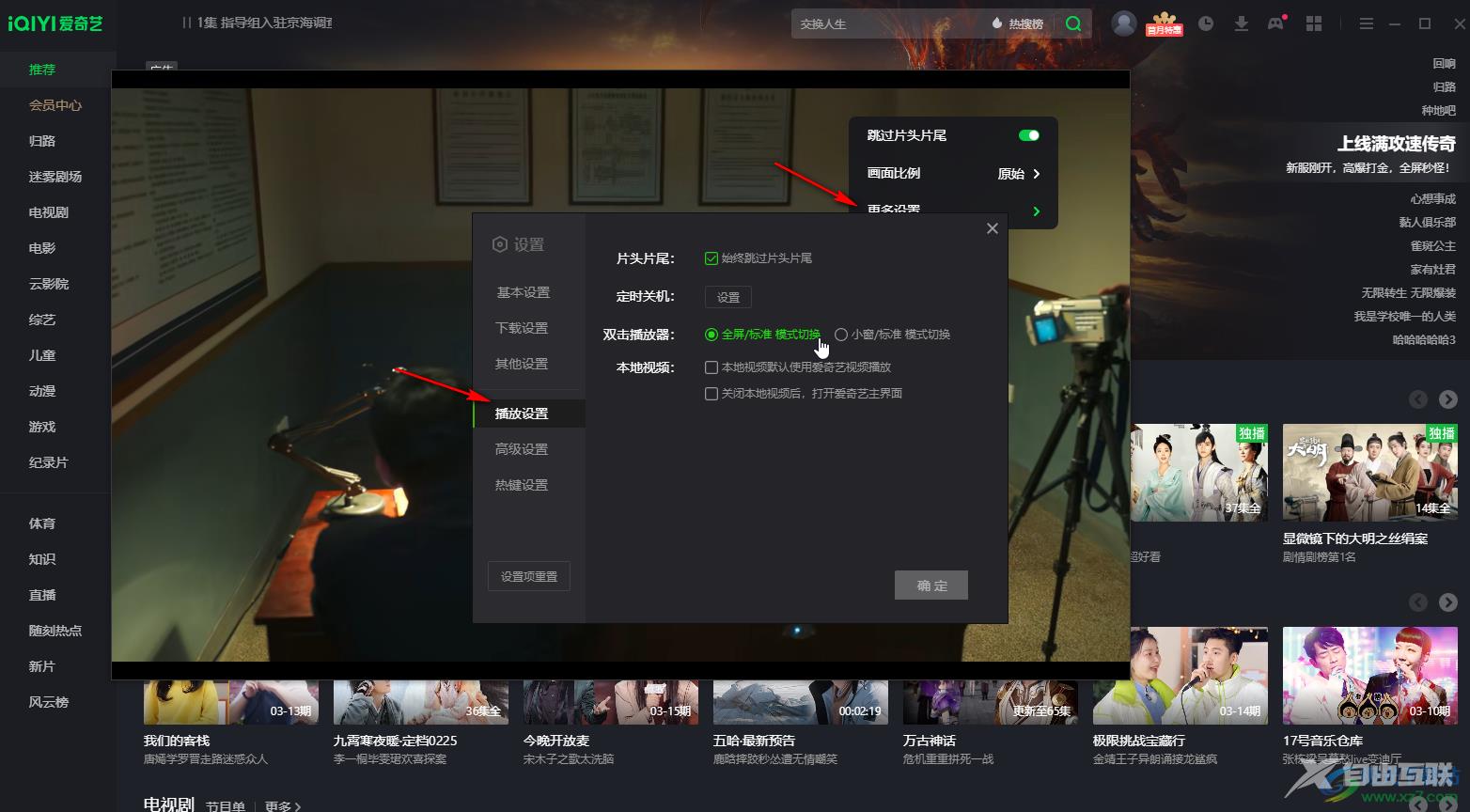Expand 画面比例 原始 option
Screen dimensions: 1470x812
1019,174
